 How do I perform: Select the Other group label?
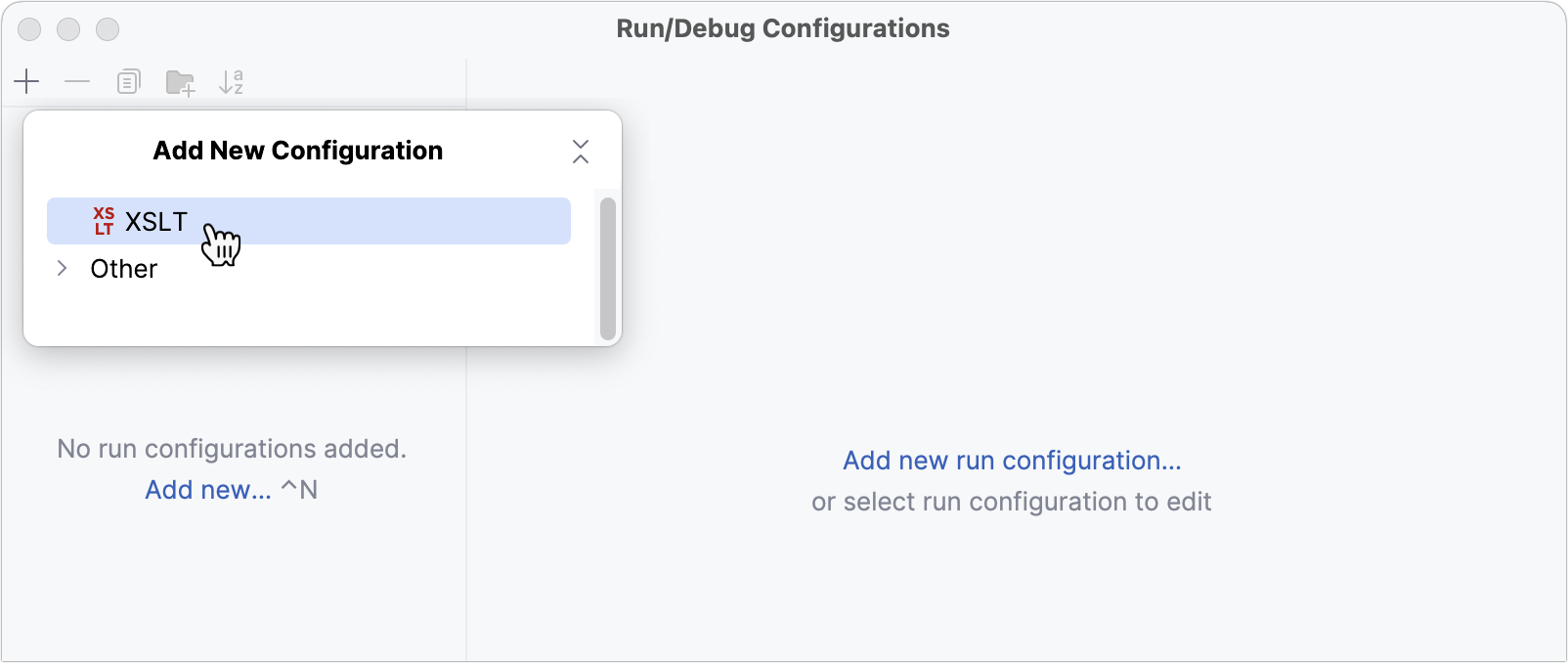[124, 269]
